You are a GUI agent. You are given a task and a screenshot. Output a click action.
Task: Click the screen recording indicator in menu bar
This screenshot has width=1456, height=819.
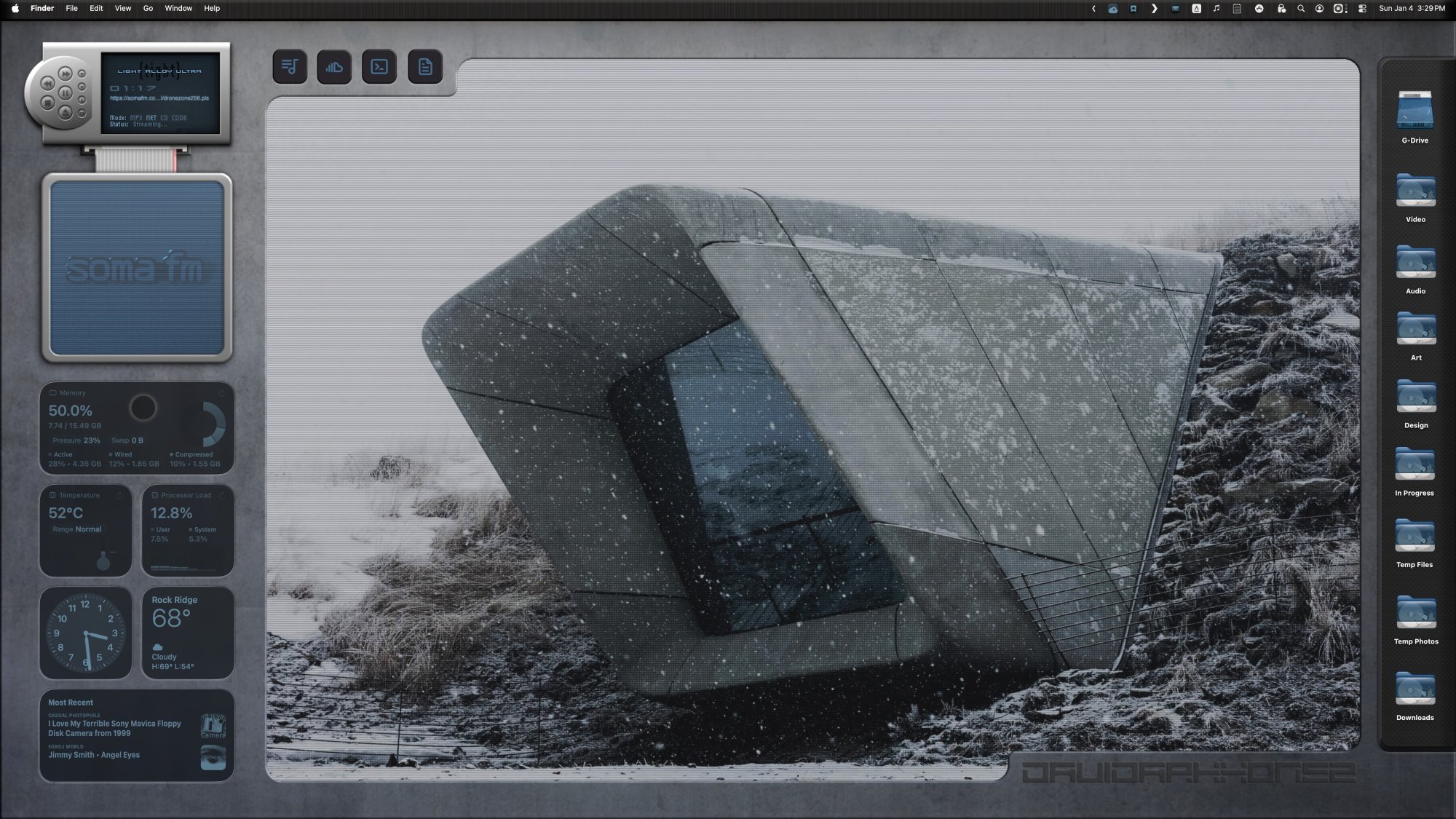(x=1337, y=8)
